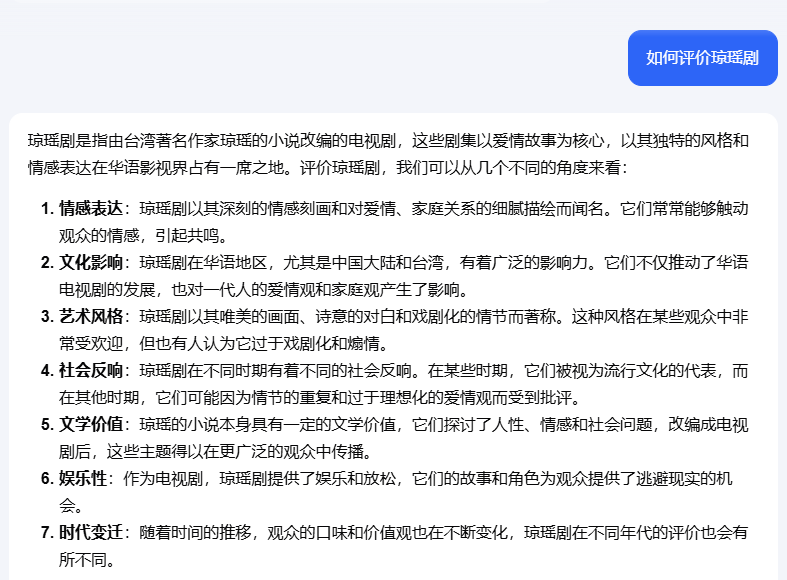Screen dimensions: 787x580
Task: Click the bold heading 娱乐性
Action: 83,479
